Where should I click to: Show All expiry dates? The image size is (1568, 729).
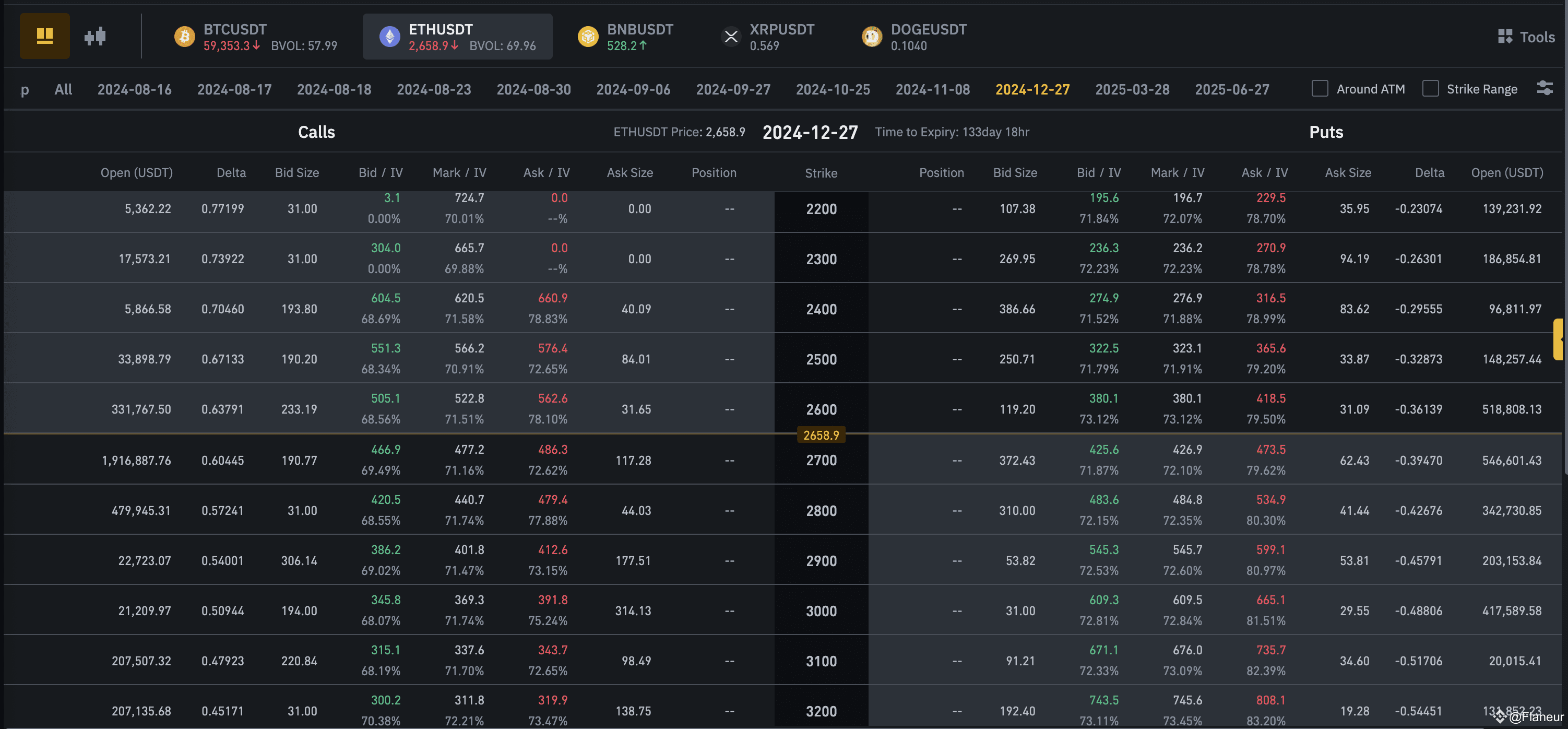point(63,89)
